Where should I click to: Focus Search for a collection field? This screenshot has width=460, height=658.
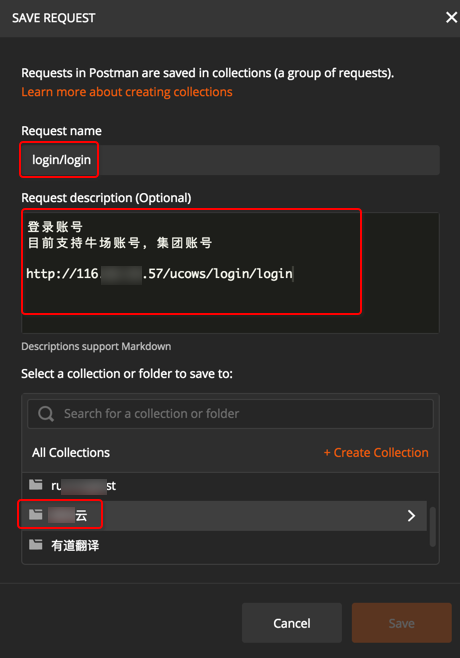click(230, 414)
